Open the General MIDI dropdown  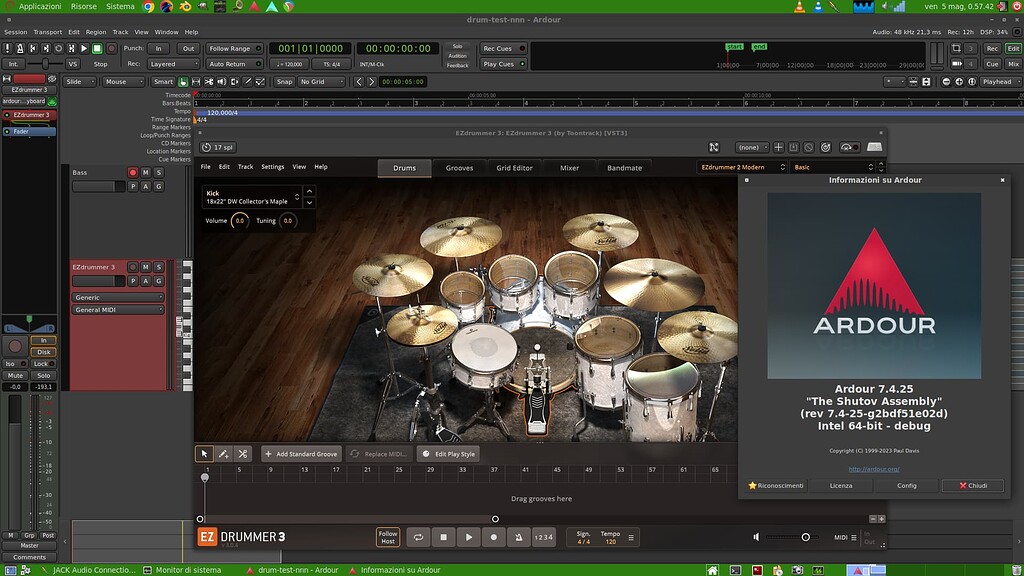118,310
